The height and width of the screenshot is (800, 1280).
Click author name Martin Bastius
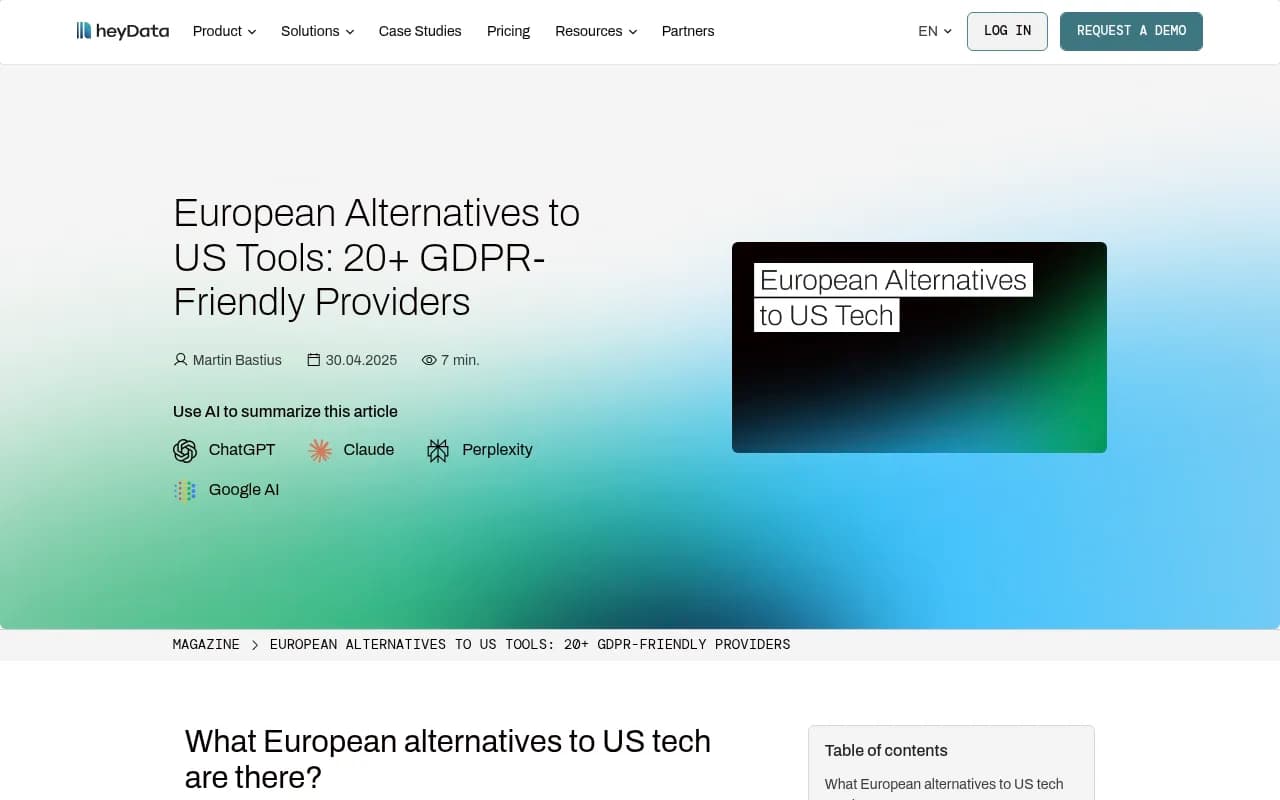(237, 360)
